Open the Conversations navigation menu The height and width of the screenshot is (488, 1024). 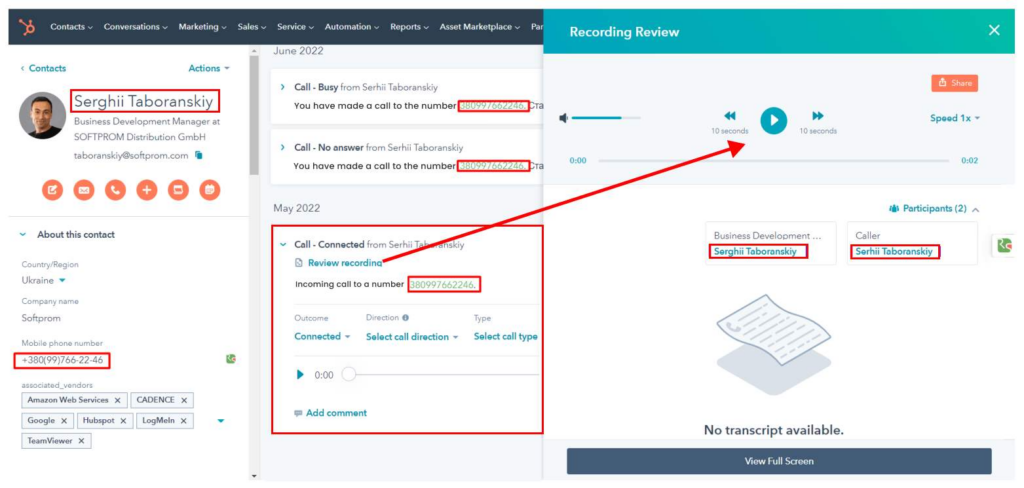136,27
